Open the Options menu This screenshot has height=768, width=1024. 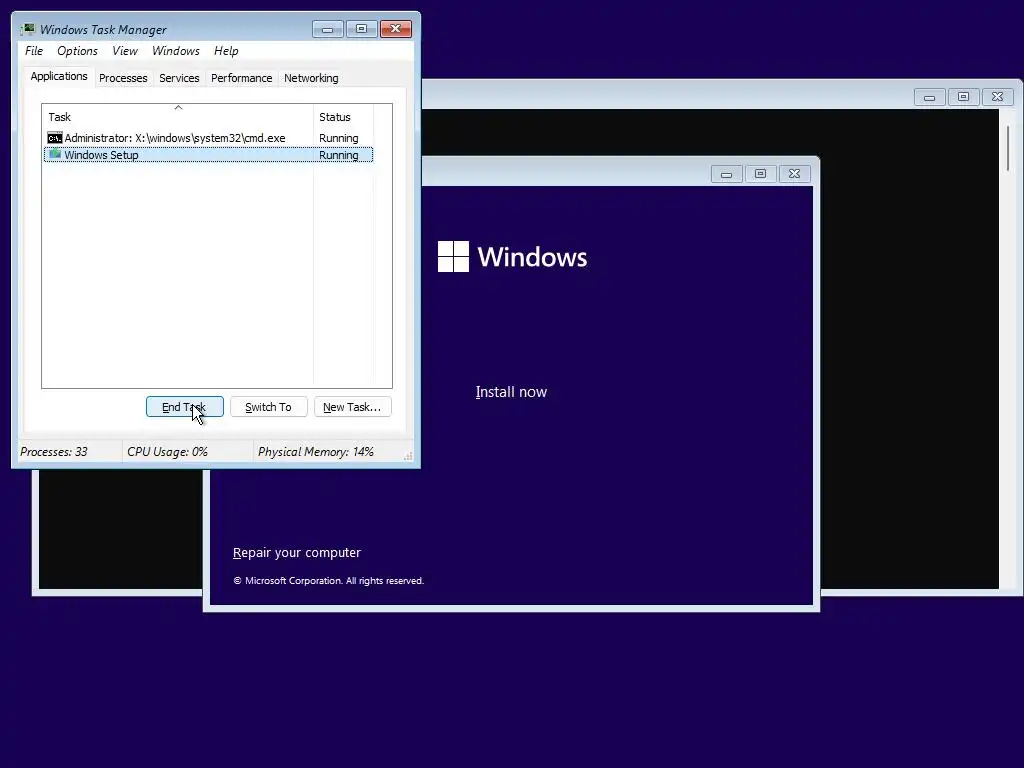coord(77,51)
